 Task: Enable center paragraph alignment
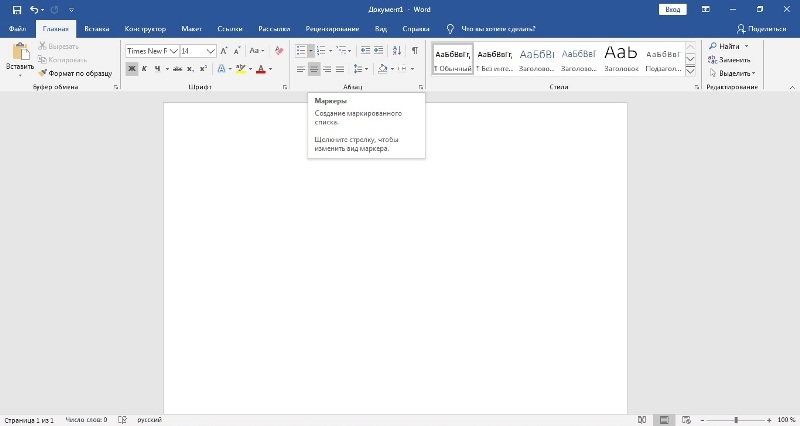pyautogui.click(x=314, y=69)
